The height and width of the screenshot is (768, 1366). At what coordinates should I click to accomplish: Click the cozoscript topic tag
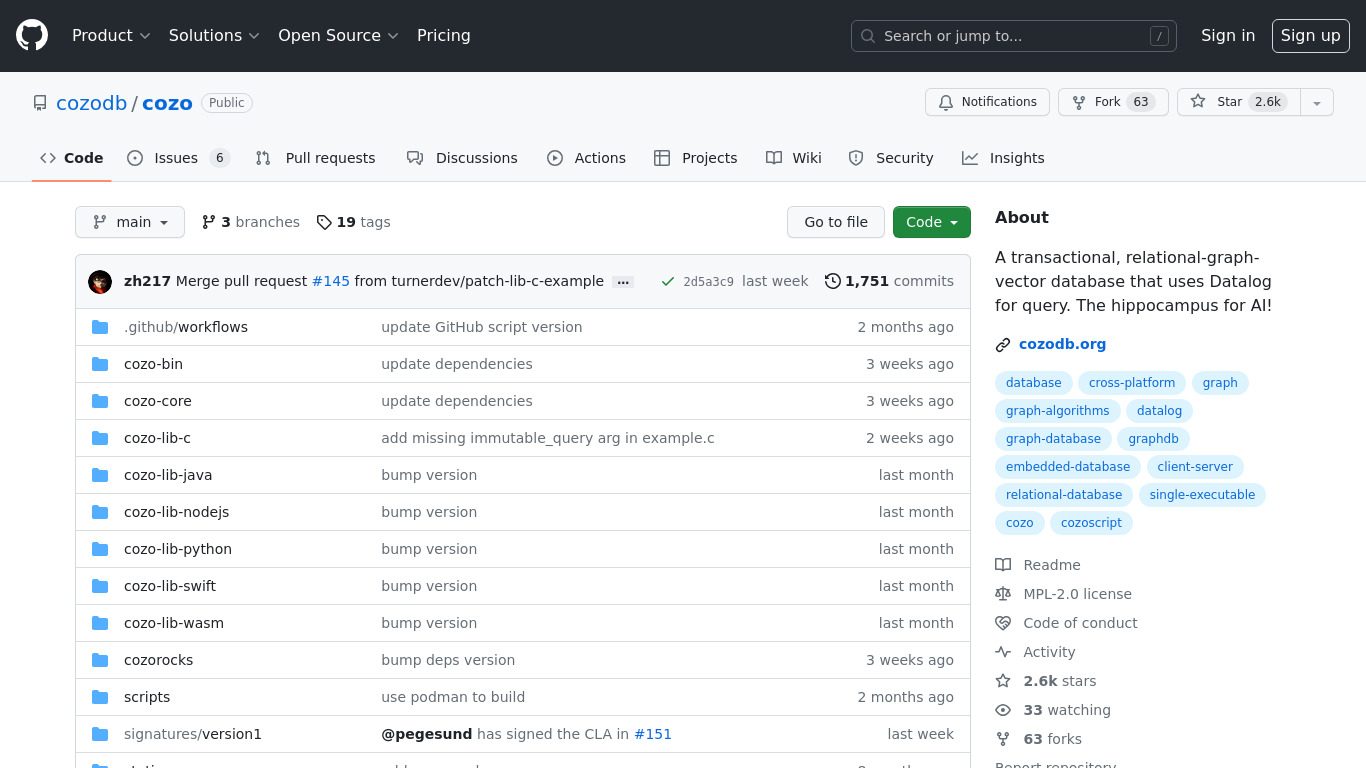(x=1091, y=523)
